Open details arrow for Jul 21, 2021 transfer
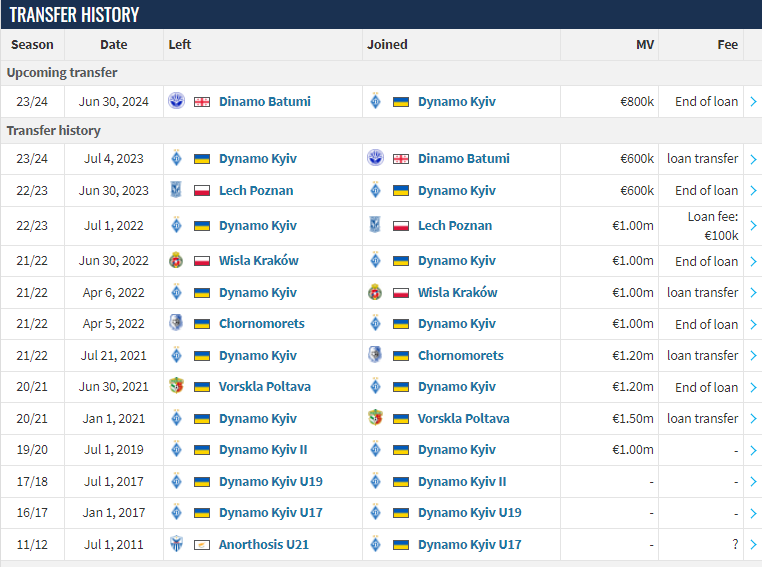This screenshot has height=567, width=762. pos(753,356)
